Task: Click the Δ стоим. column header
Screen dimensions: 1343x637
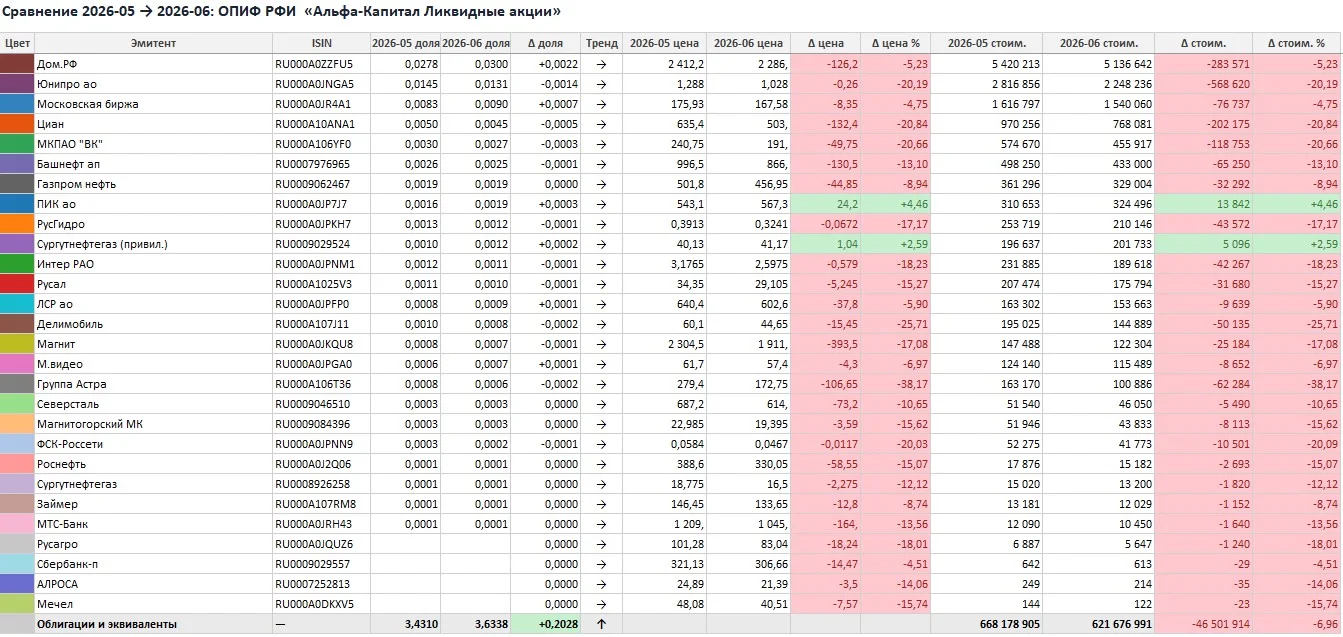Action: 1203,43
